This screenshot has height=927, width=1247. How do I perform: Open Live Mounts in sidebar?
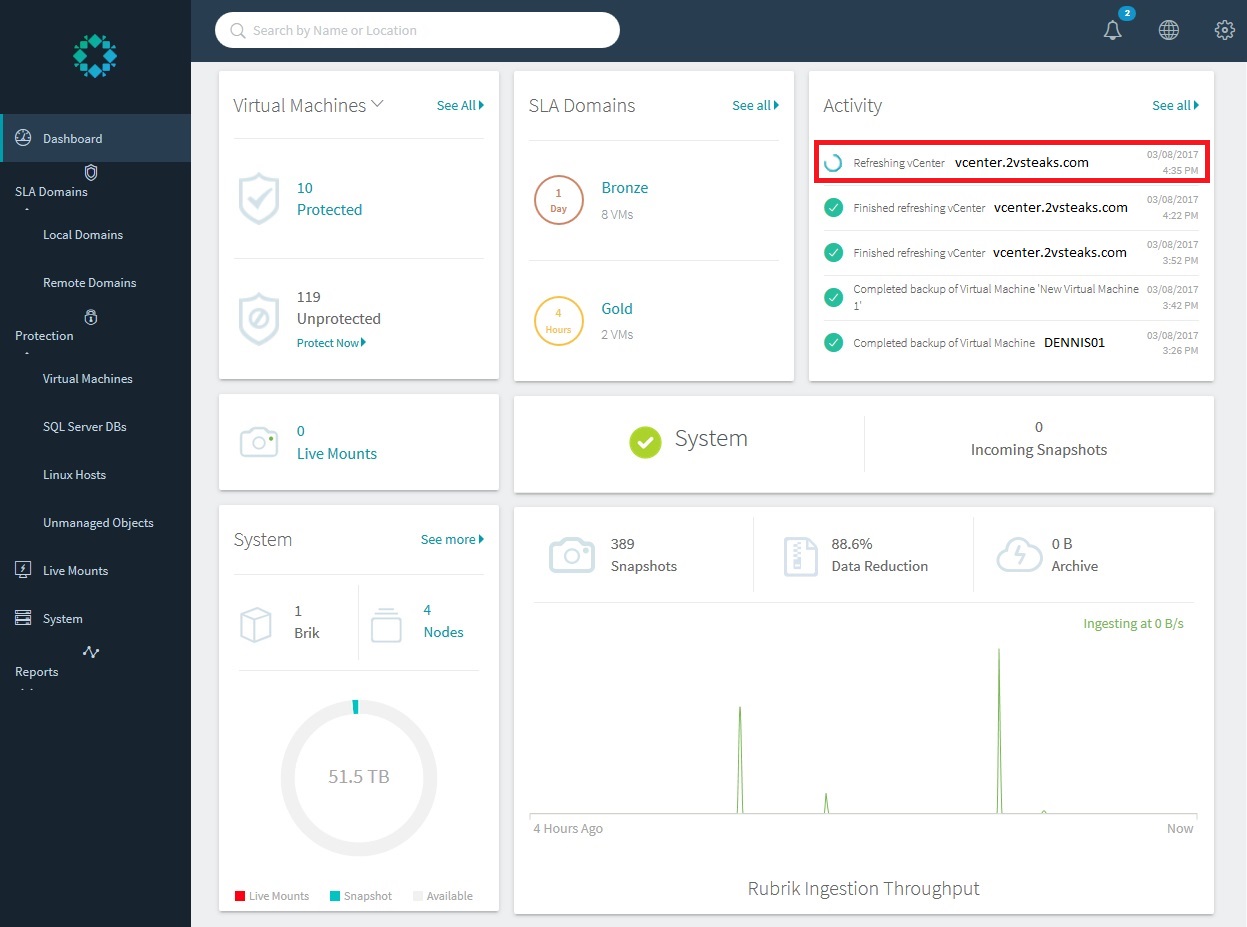click(x=75, y=571)
